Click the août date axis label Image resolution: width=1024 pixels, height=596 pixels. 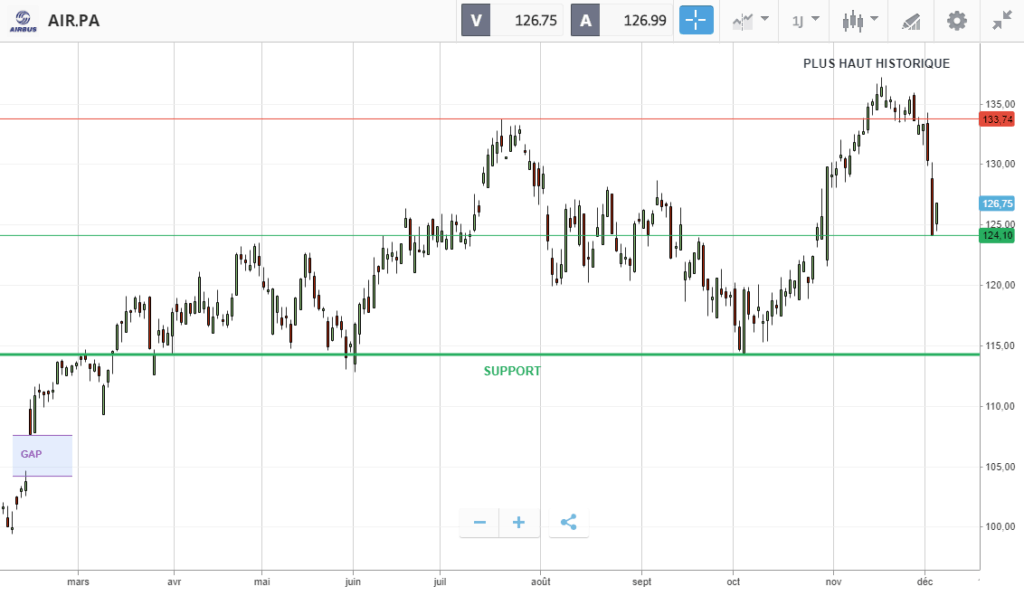(541, 582)
